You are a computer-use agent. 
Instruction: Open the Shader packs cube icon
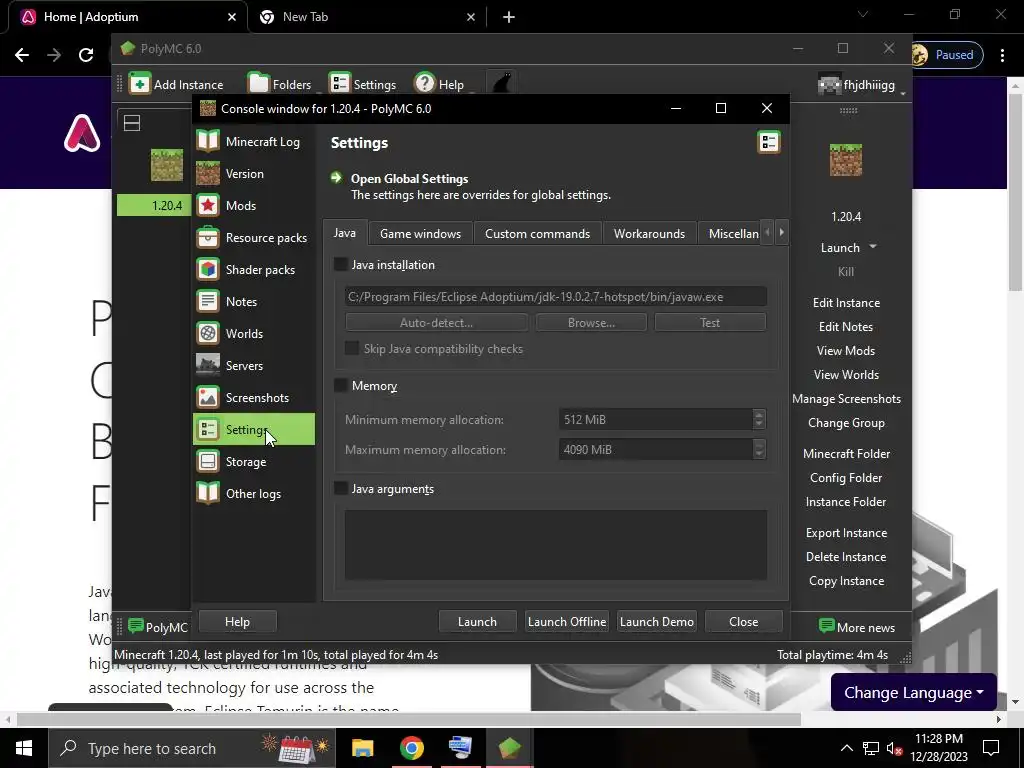pyautogui.click(x=208, y=269)
